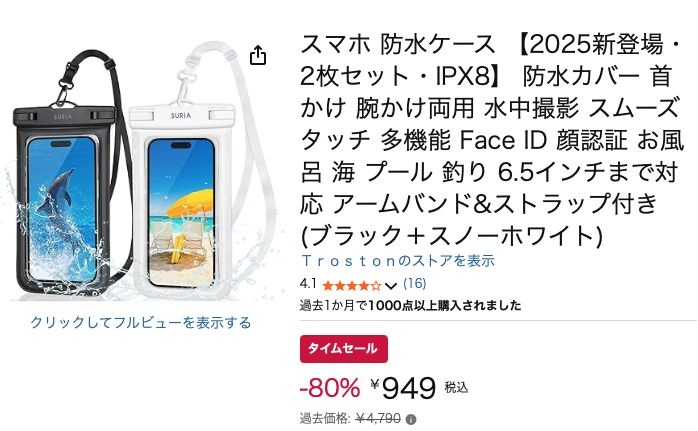Viewport: 698px width, 431px height.
Task: Click the struck-through ¥4,790 price
Action: (378, 419)
